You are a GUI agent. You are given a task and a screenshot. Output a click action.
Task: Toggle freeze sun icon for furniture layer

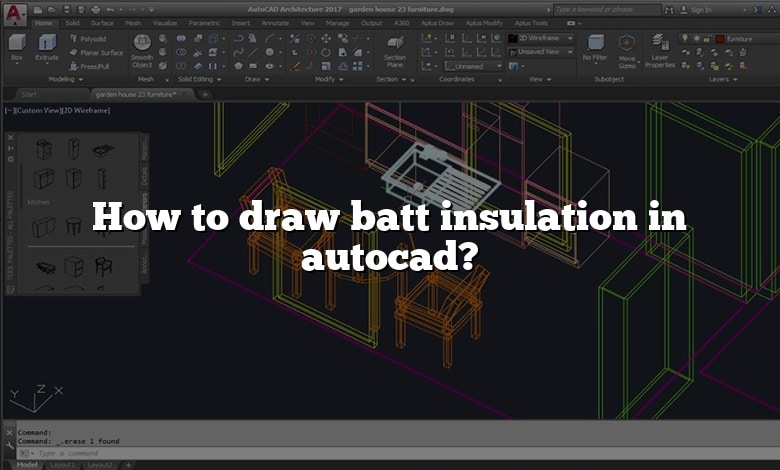click(x=695, y=38)
